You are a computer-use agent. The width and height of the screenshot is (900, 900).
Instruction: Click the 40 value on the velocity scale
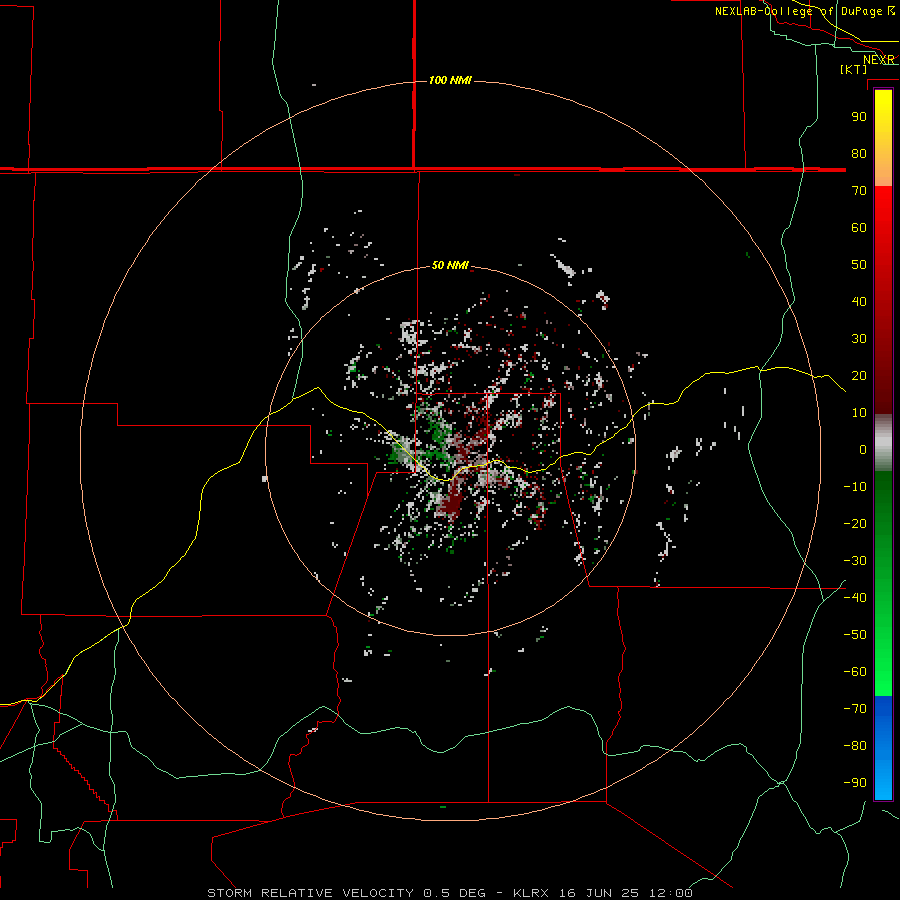[859, 301]
